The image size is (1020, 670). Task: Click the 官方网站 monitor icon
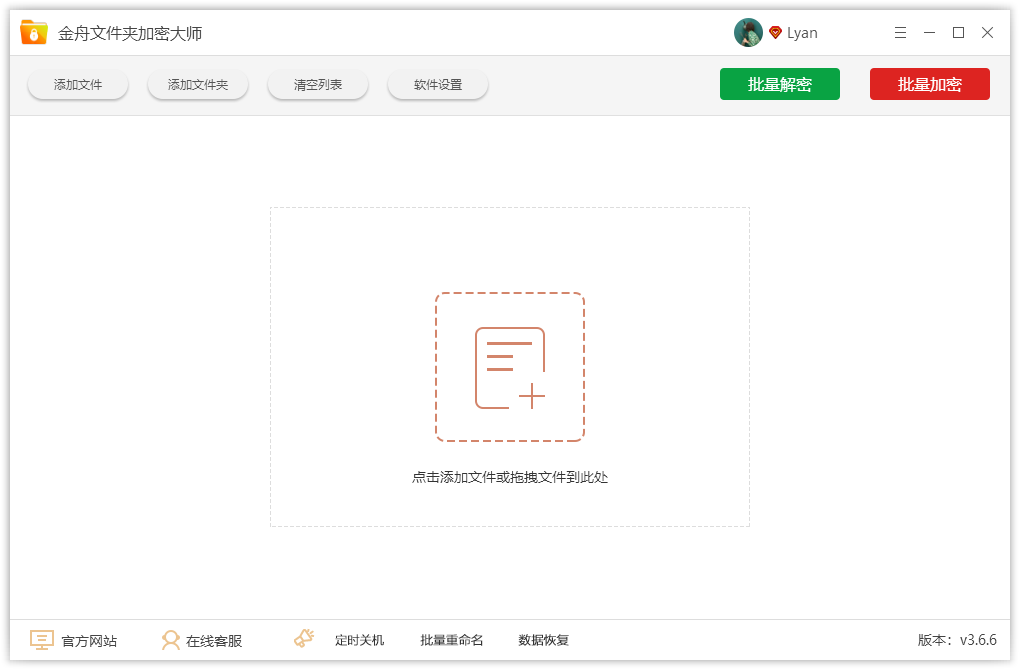coord(40,640)
